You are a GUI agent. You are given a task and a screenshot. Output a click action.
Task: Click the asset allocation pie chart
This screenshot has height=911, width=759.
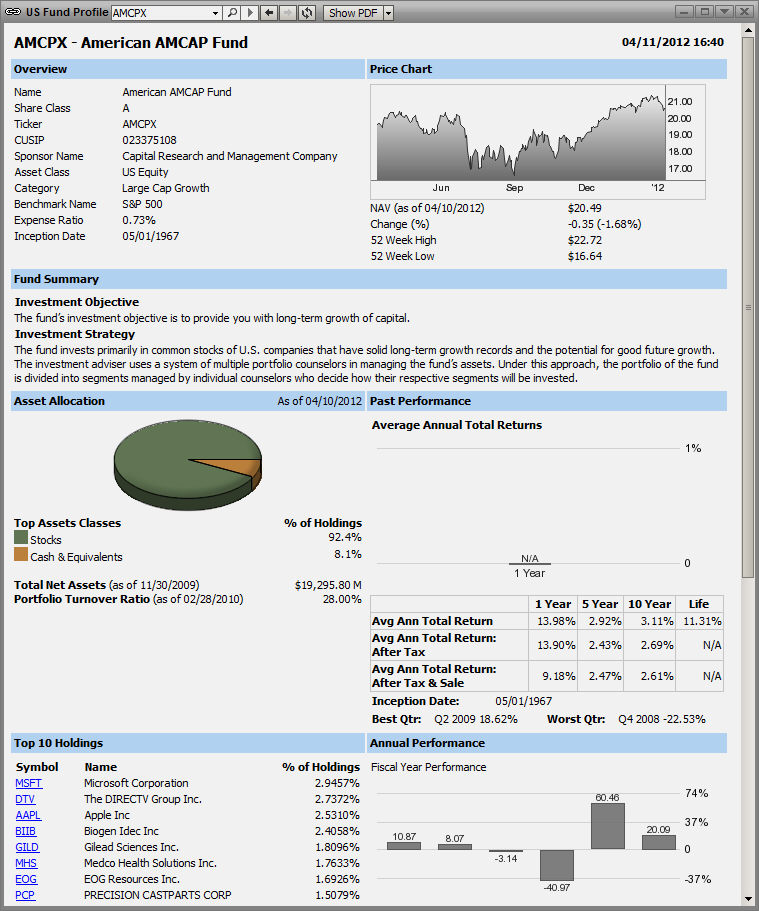(188, 465)
